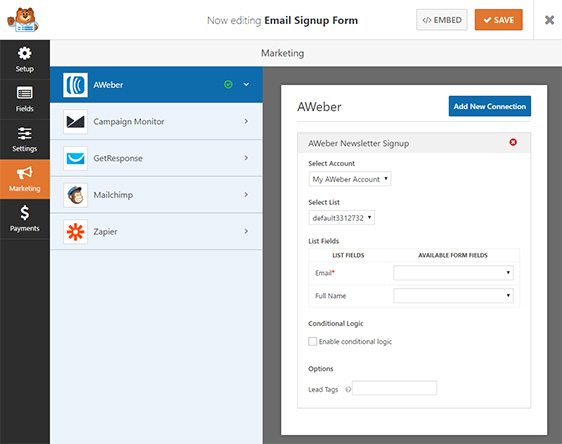Click the Email Signup Form title
This screenshot has height=444, width=562.
[x=311, y=20]
